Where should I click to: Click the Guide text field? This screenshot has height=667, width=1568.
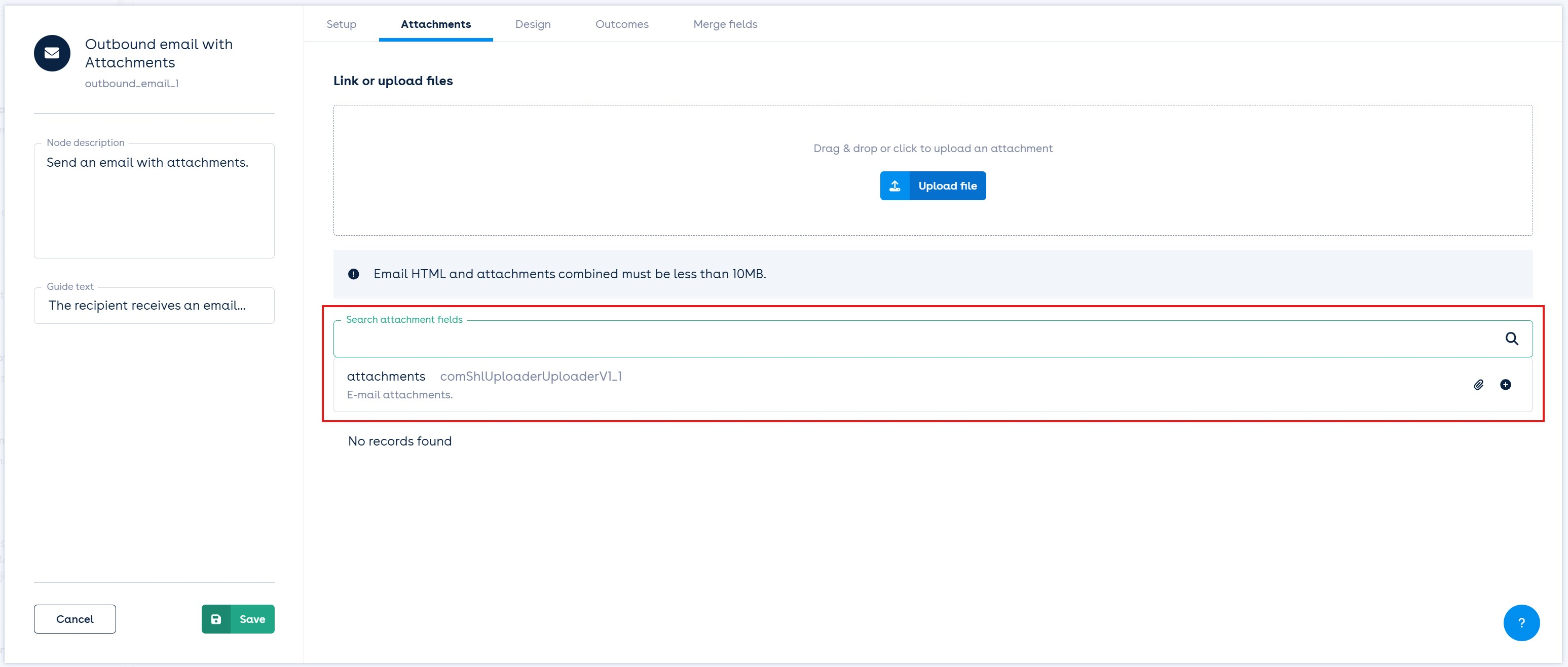[154, 306]
